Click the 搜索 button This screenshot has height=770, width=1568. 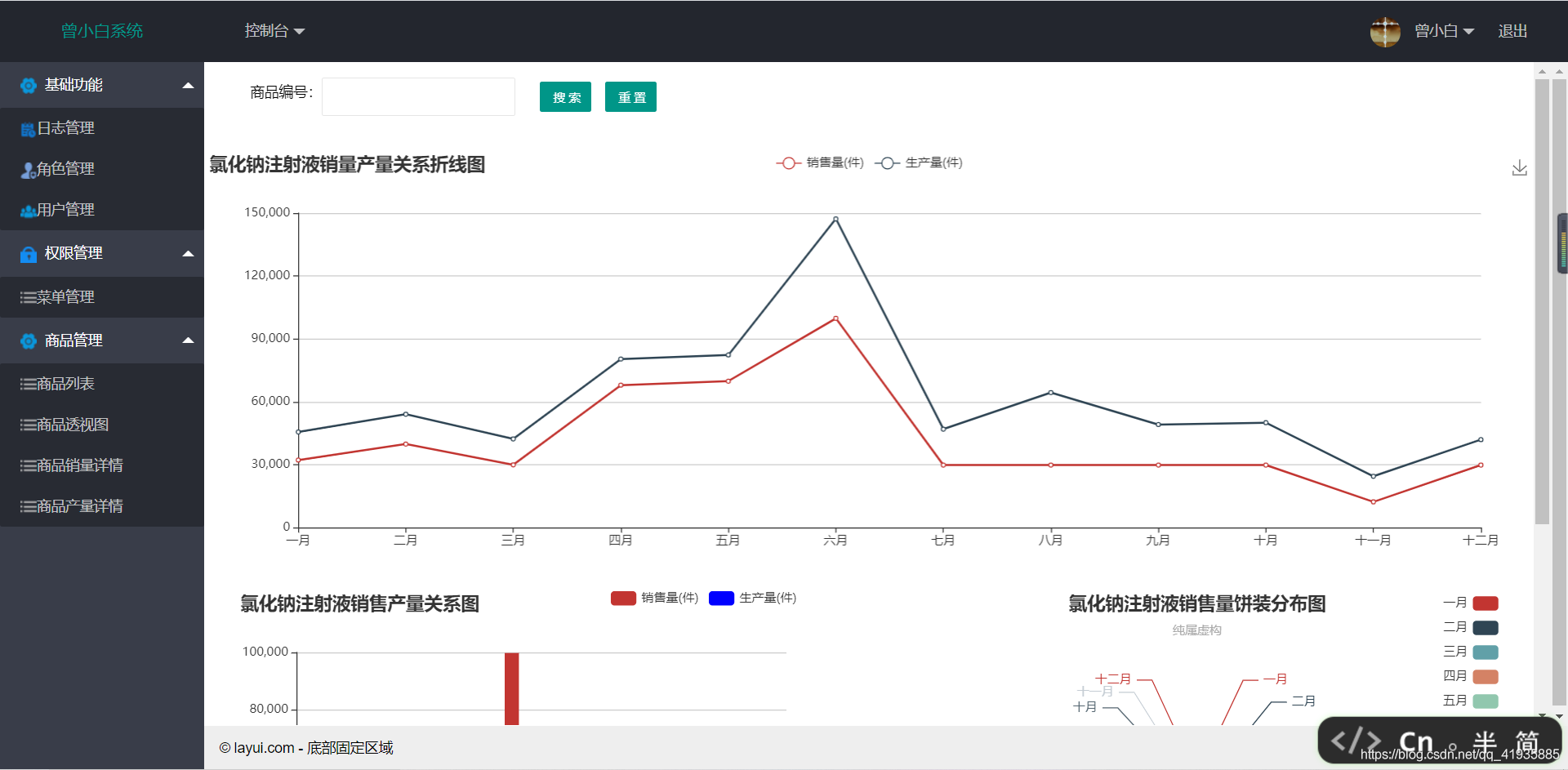point(565,97)
